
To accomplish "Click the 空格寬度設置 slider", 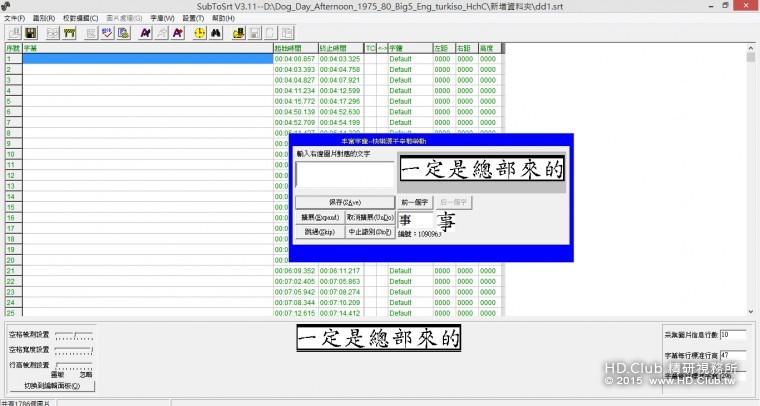I will (74, 350).
